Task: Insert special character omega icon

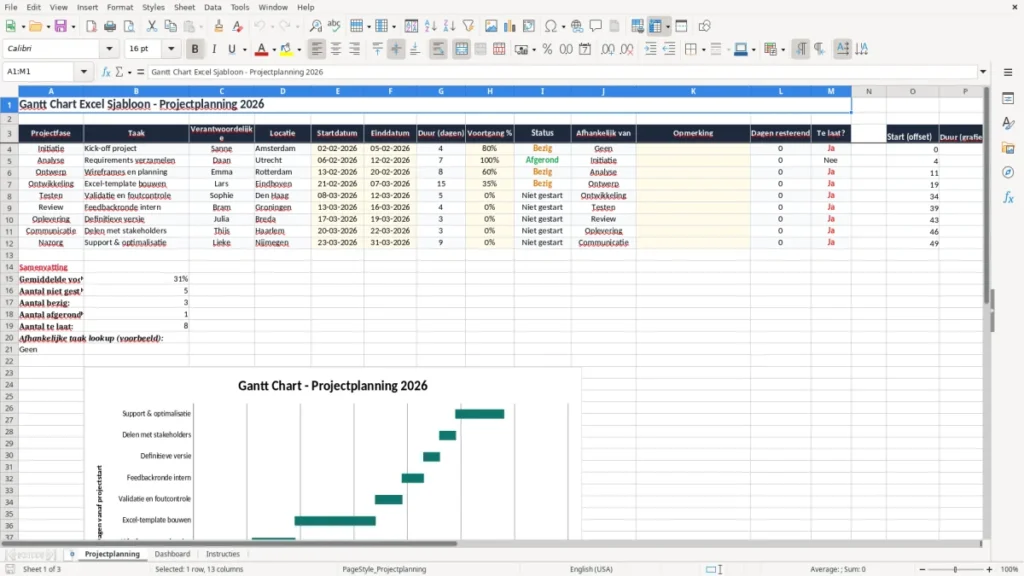Action: 551,26
